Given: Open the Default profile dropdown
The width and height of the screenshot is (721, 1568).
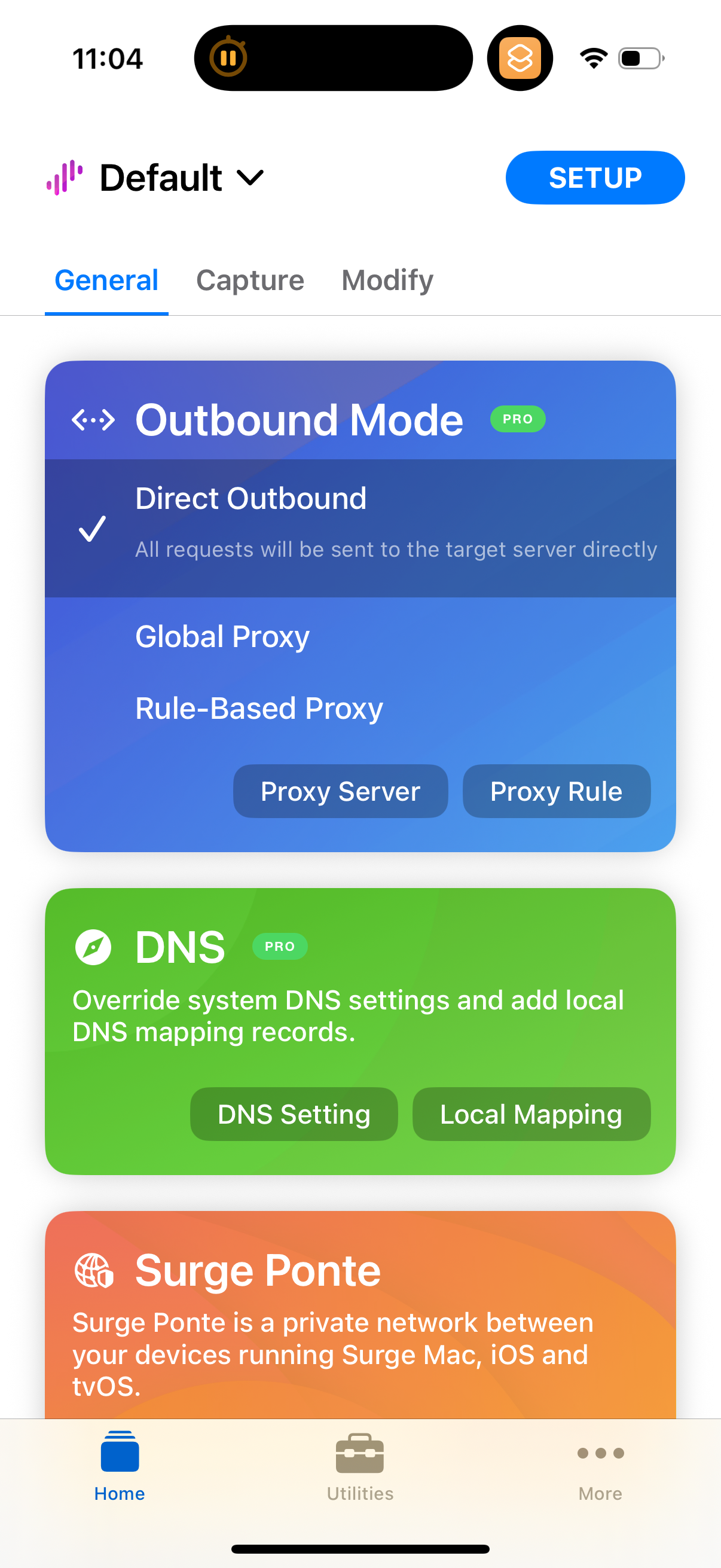Looking at the screenshot, I should coord(181,178).
